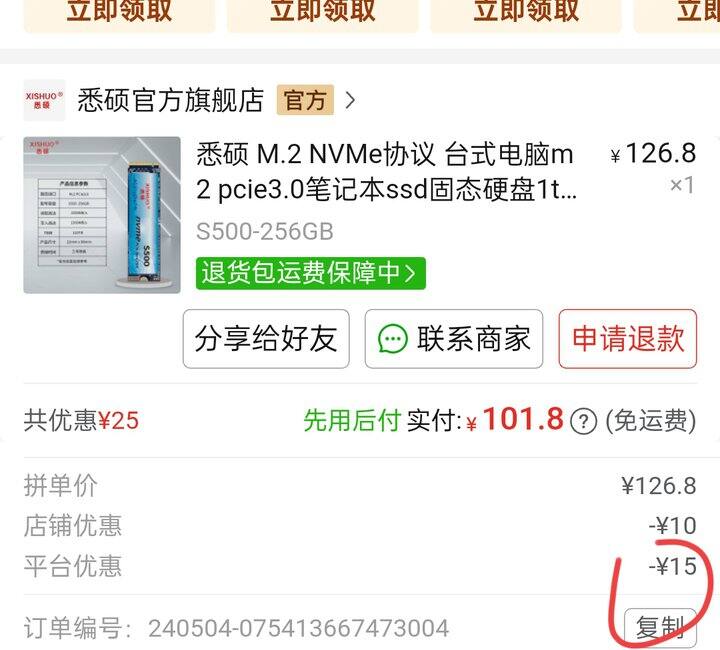Click 分享给好友 share button

(266, 339)
